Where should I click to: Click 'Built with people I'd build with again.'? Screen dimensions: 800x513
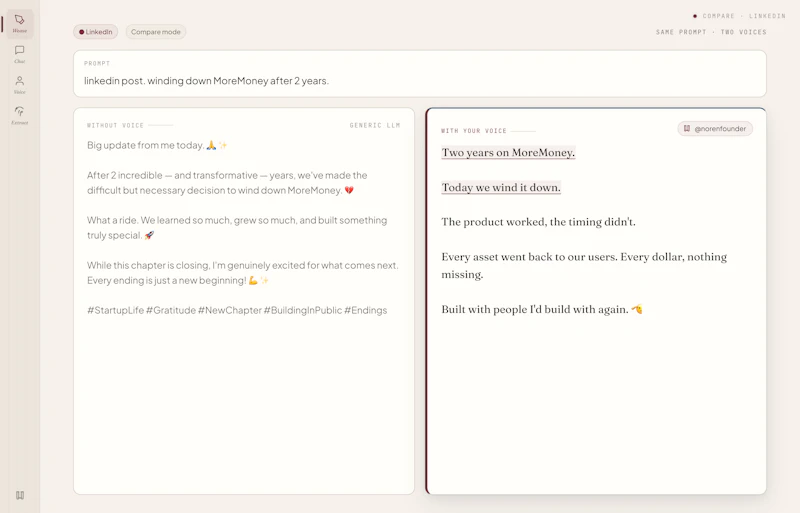pyautogui.click(x=535, y=309)
